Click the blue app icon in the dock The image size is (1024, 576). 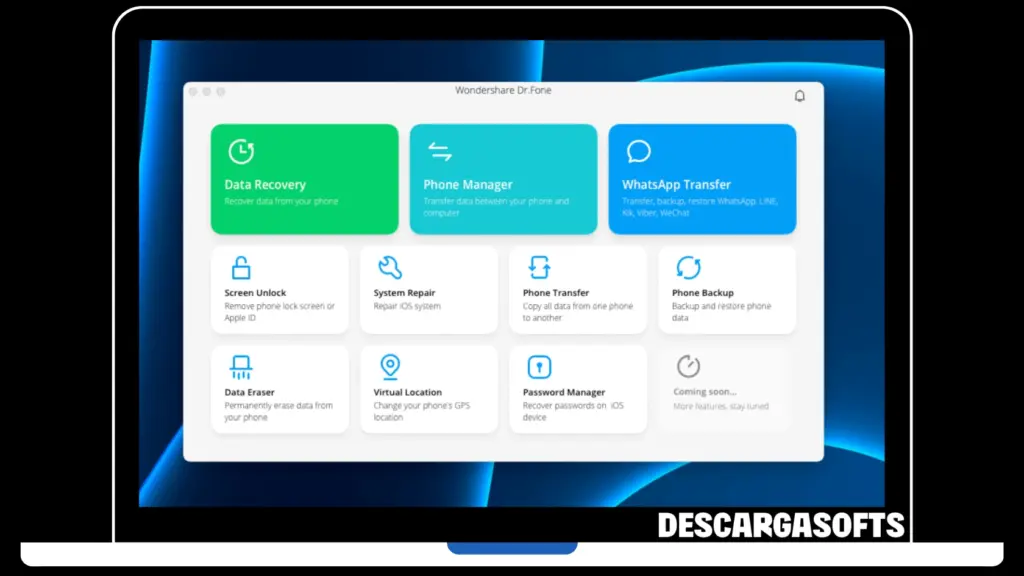(x=512, y=546)
